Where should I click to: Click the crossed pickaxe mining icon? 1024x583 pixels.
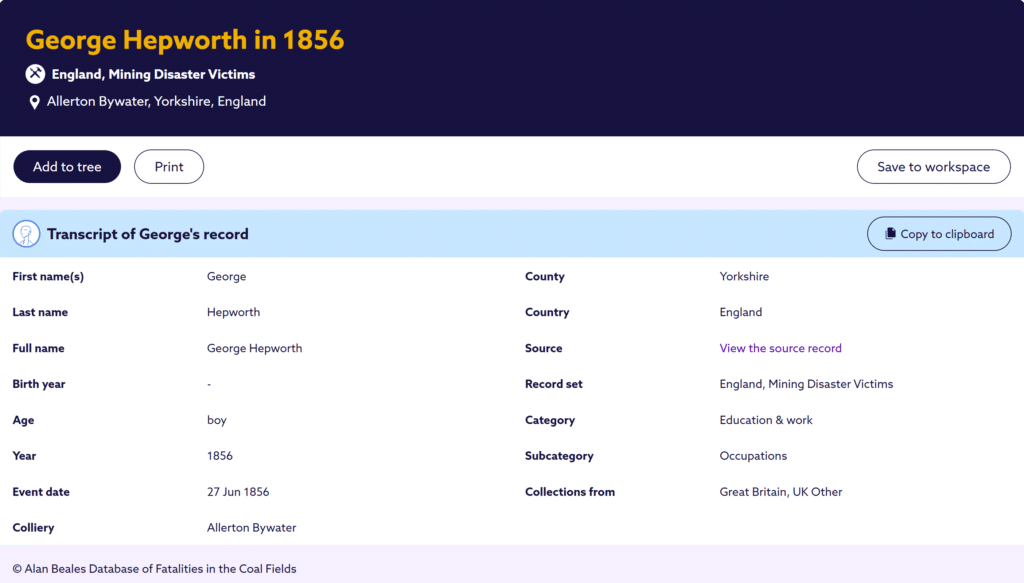coord(35,74)
